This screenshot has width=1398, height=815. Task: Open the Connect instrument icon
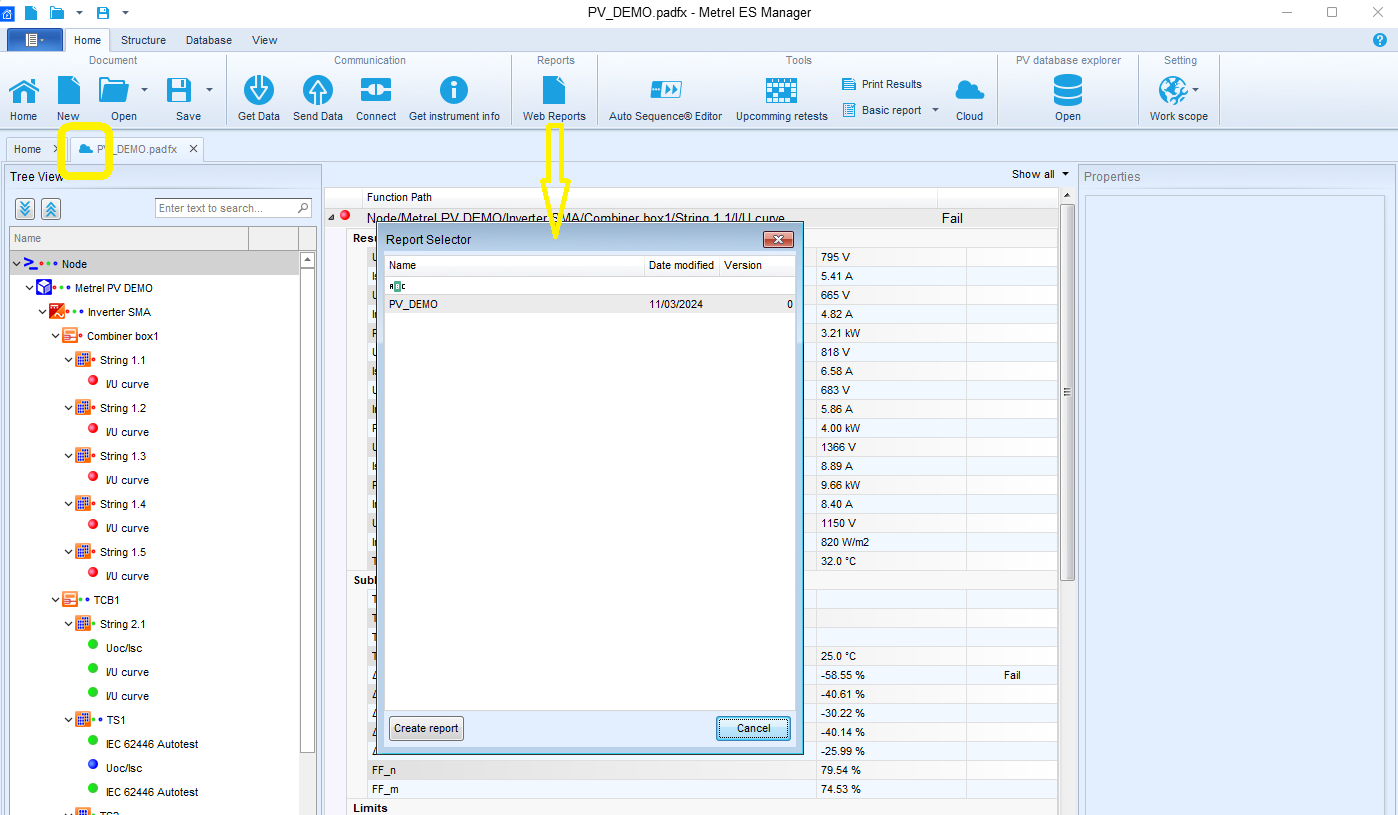(x=376, y=91)
